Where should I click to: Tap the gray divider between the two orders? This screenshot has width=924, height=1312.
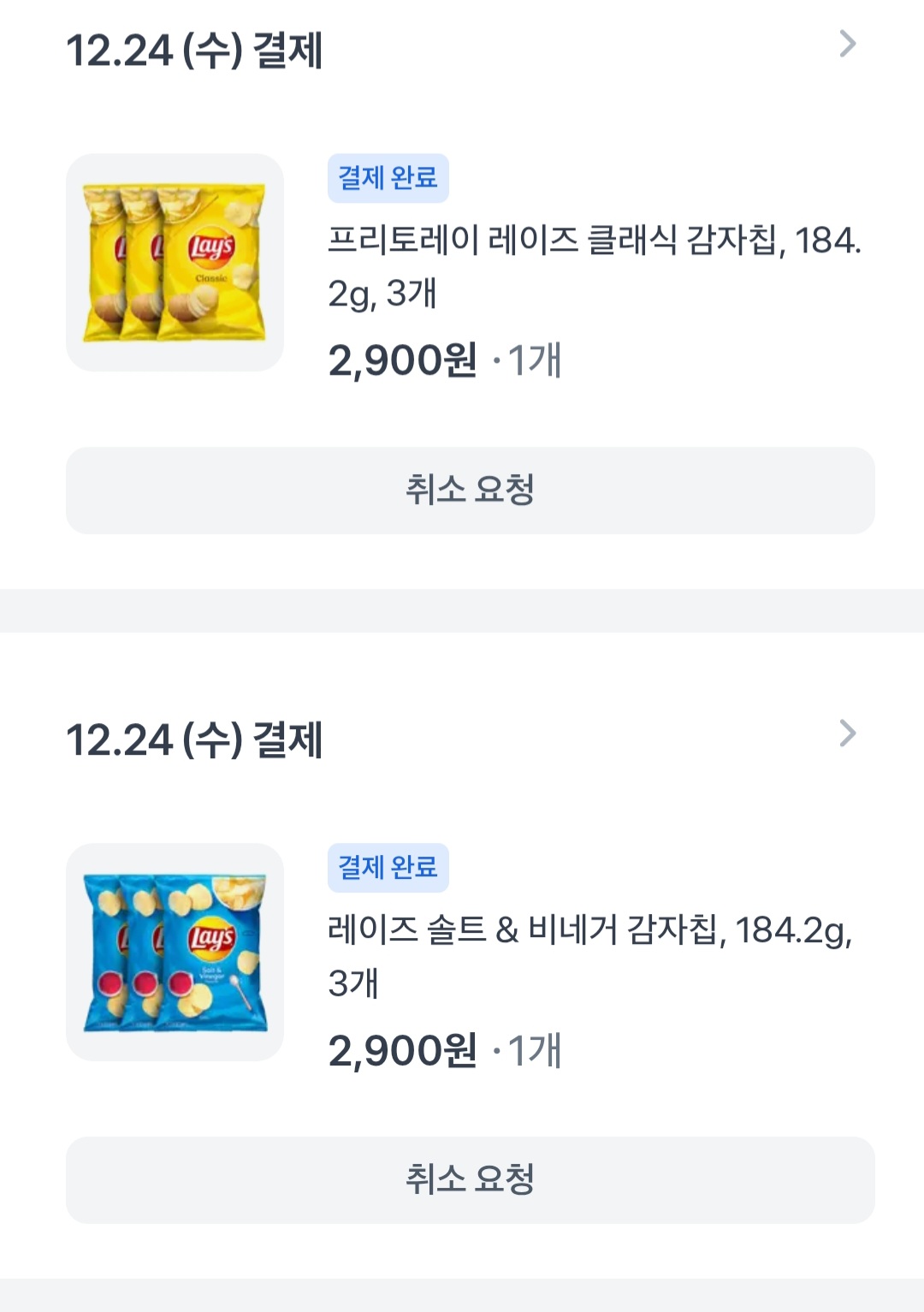462,610
